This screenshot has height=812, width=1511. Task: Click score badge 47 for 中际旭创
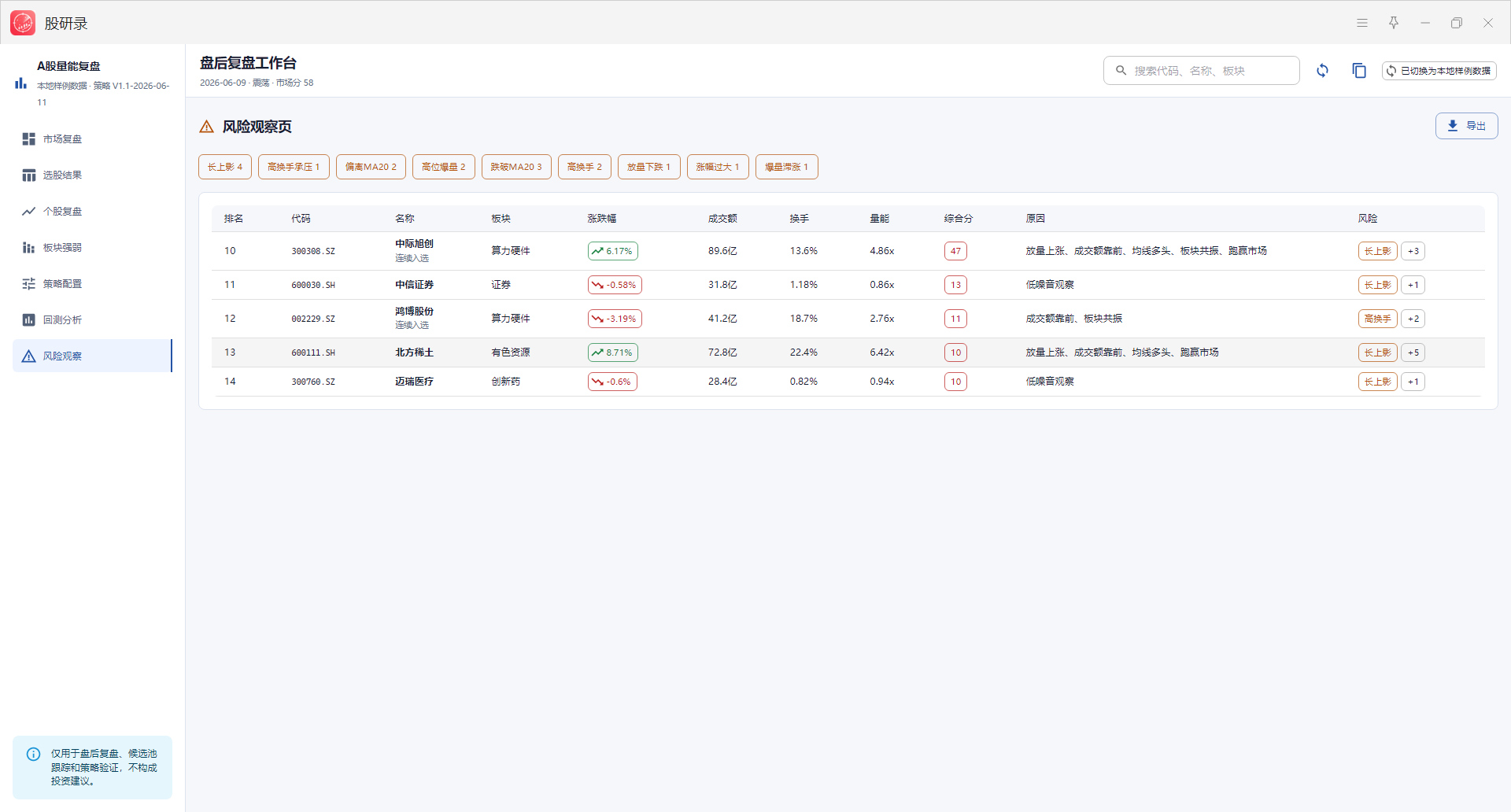(x=955, y=251)
